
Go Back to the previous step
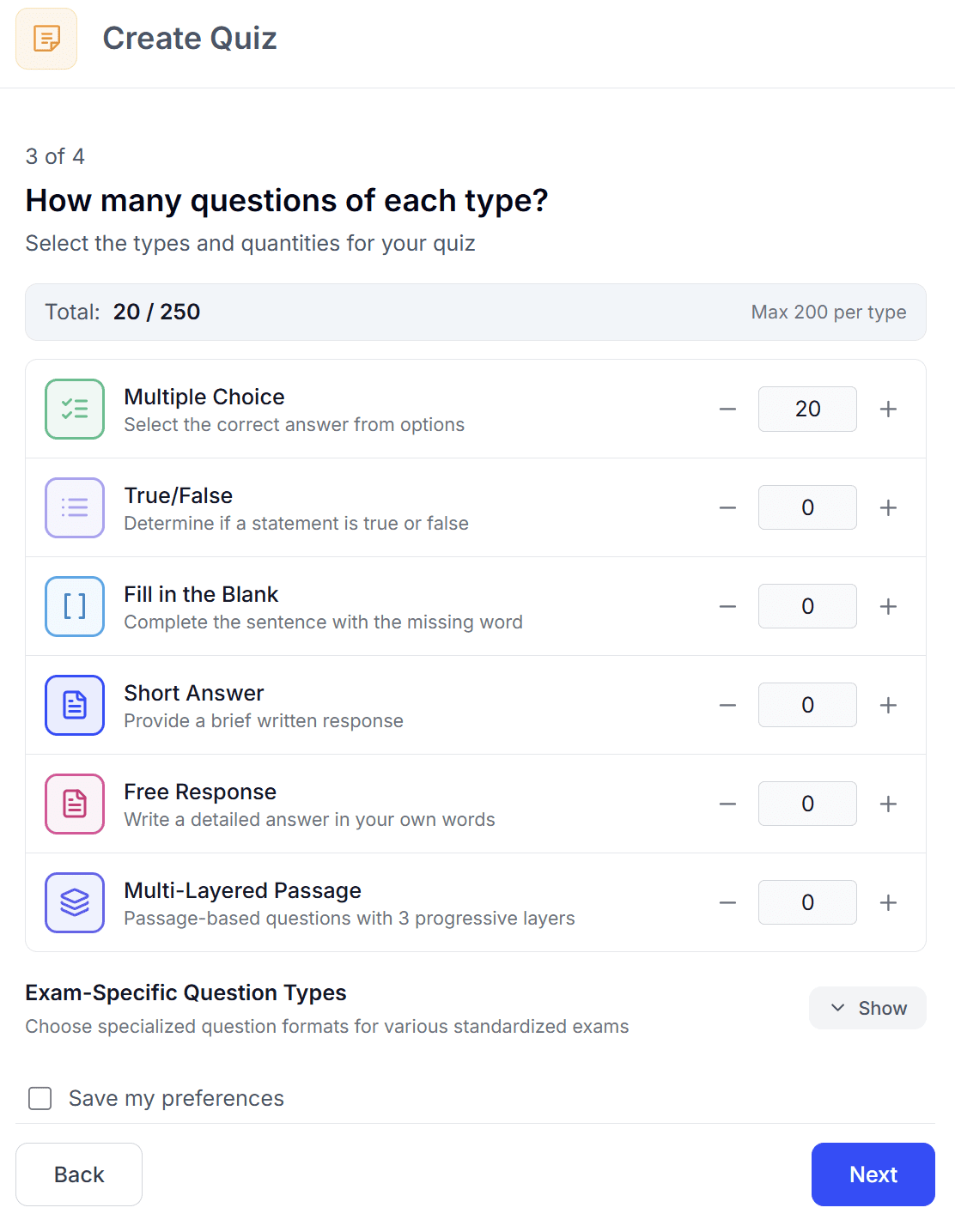tap(79, 1174)
